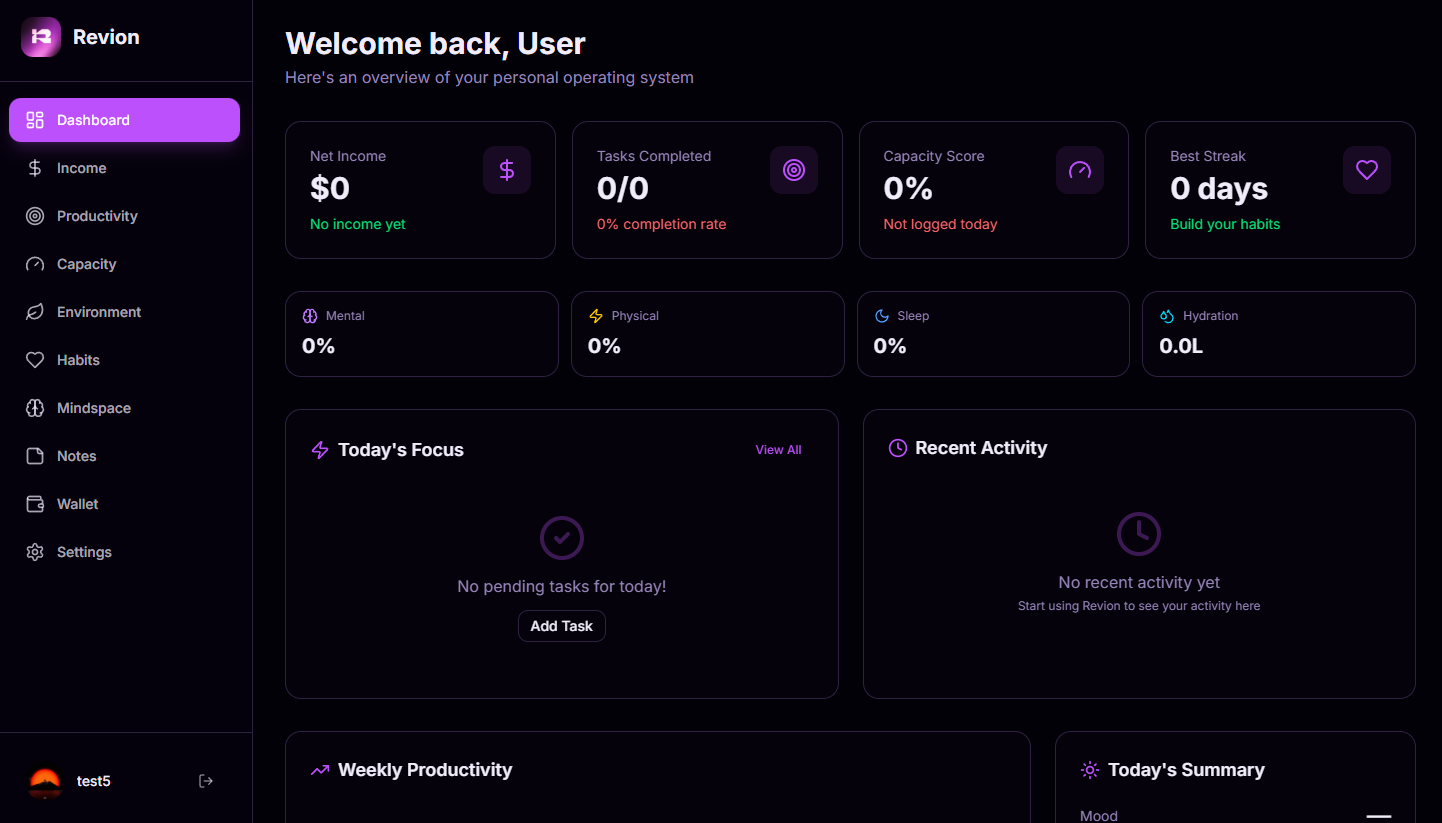
Task: Select the Income dollar icon in sidebar
Action: 34,167
